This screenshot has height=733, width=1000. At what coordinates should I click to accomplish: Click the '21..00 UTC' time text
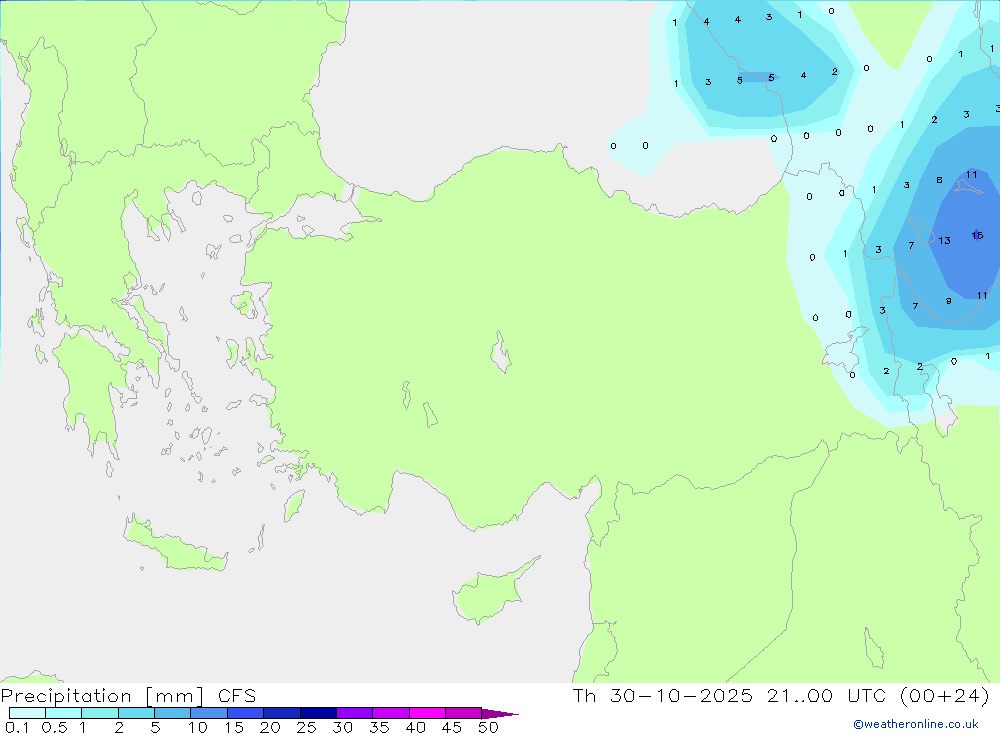828,695
